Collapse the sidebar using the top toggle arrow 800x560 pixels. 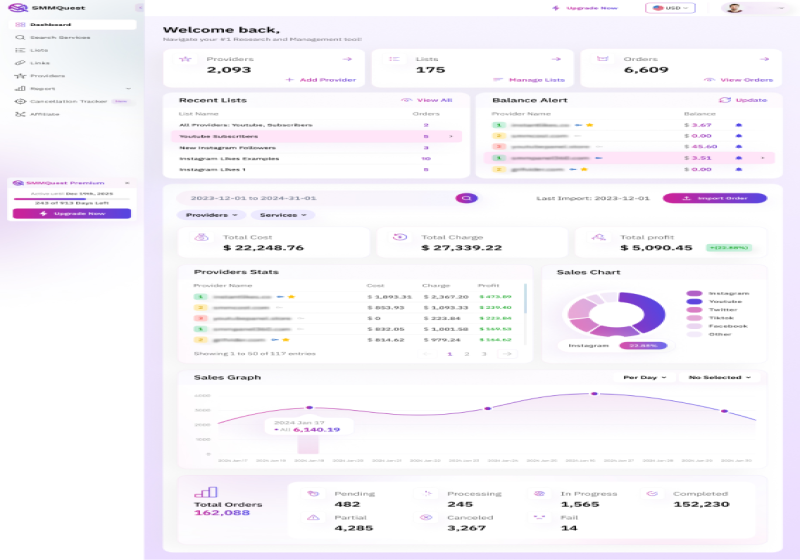click(139, 8)
